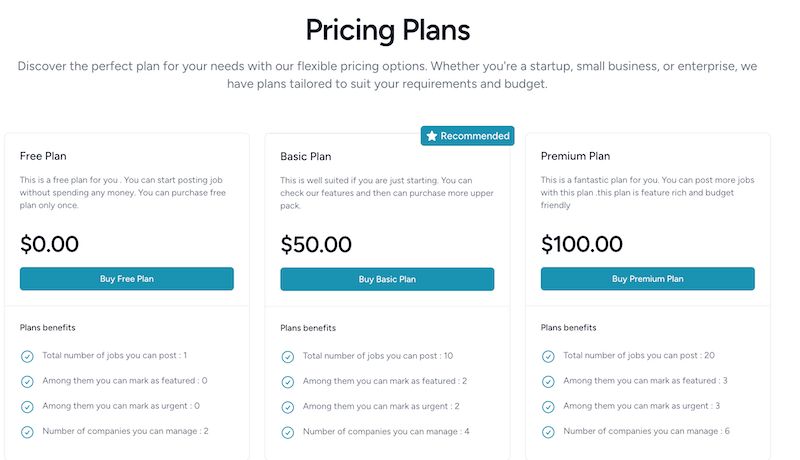Image resolution: width=800 pixels, height=460 pixels.
Task: Click the star icon in Recommended badge
Action: pyautogui.click(x=431, y=136)
